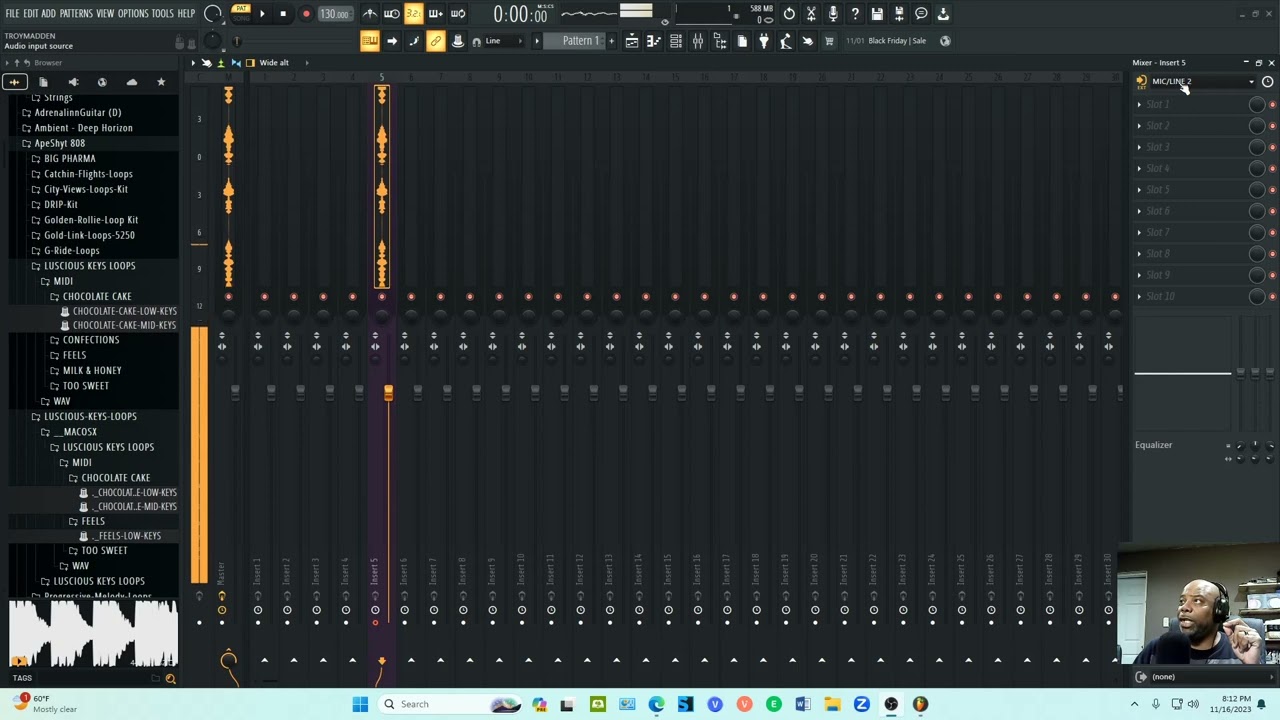Click the Slot 4 mix level knob
The height and width of the screenshot is (720, 1280).
pyautogui.click(x=1257, y=168)
